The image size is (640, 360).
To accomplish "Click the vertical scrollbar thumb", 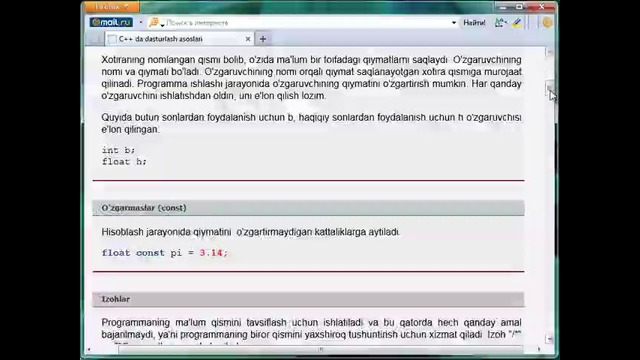I will [x=549, y=88].
